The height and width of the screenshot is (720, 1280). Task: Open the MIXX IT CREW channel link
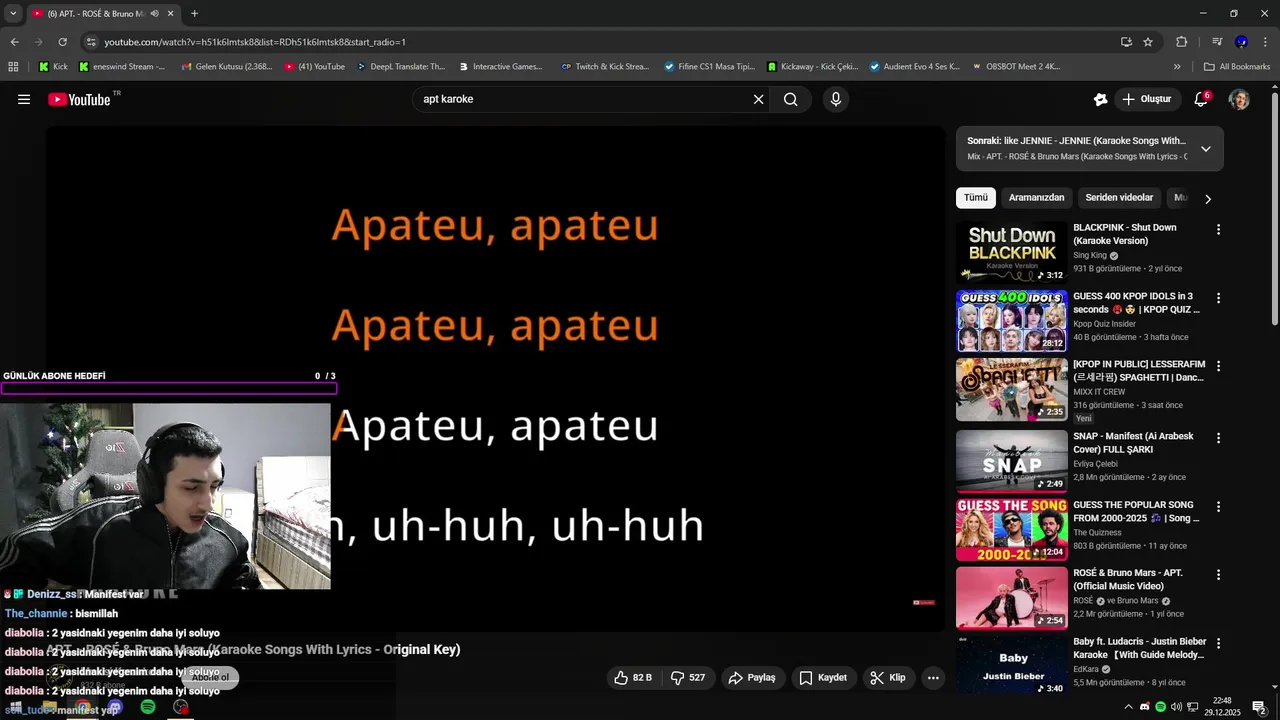(1099, 392)
